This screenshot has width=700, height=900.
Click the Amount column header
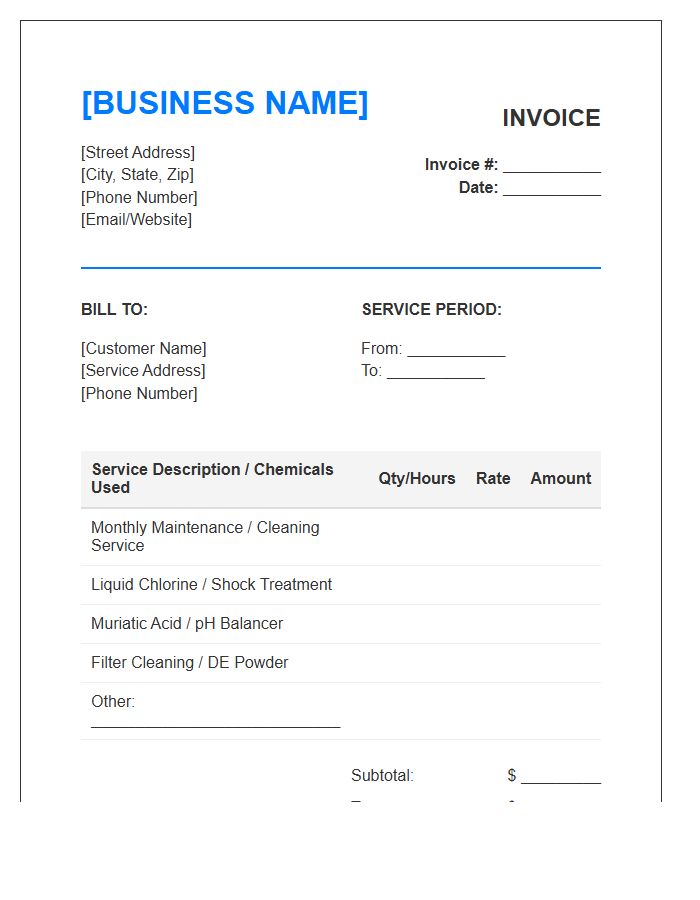tap(561, 479)
